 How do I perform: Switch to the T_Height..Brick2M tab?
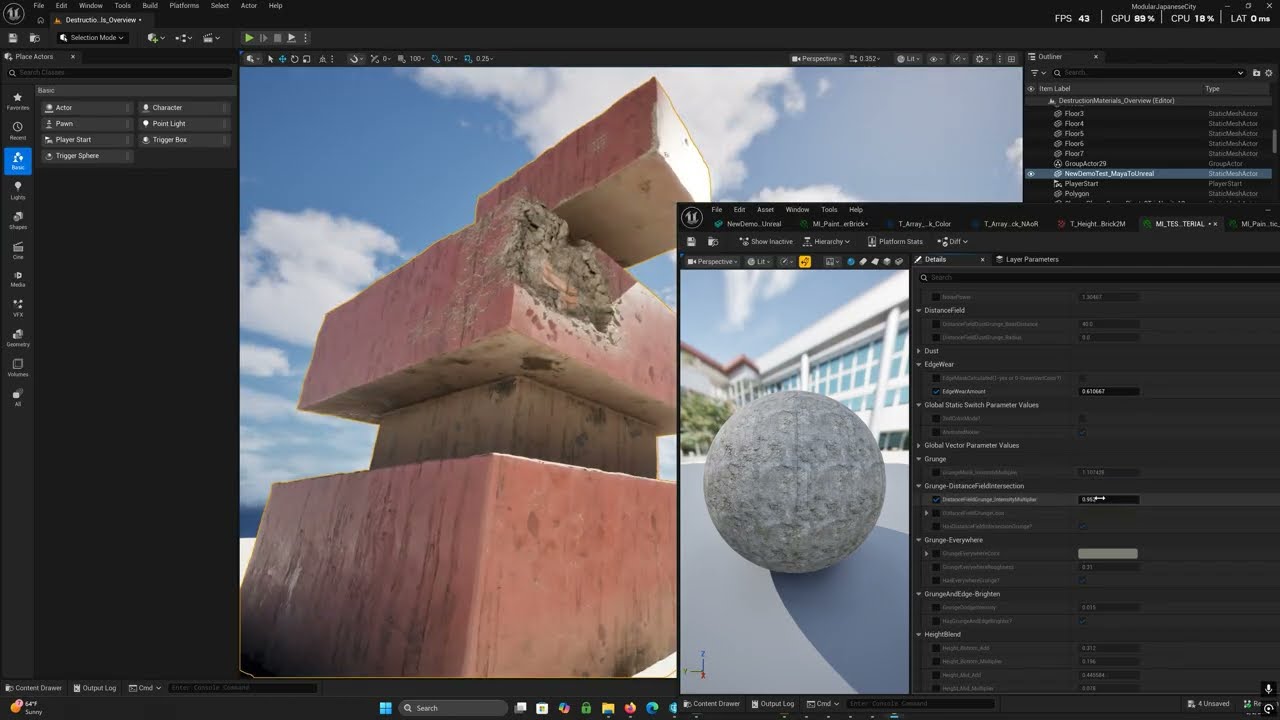click(x=1093, y=224)
